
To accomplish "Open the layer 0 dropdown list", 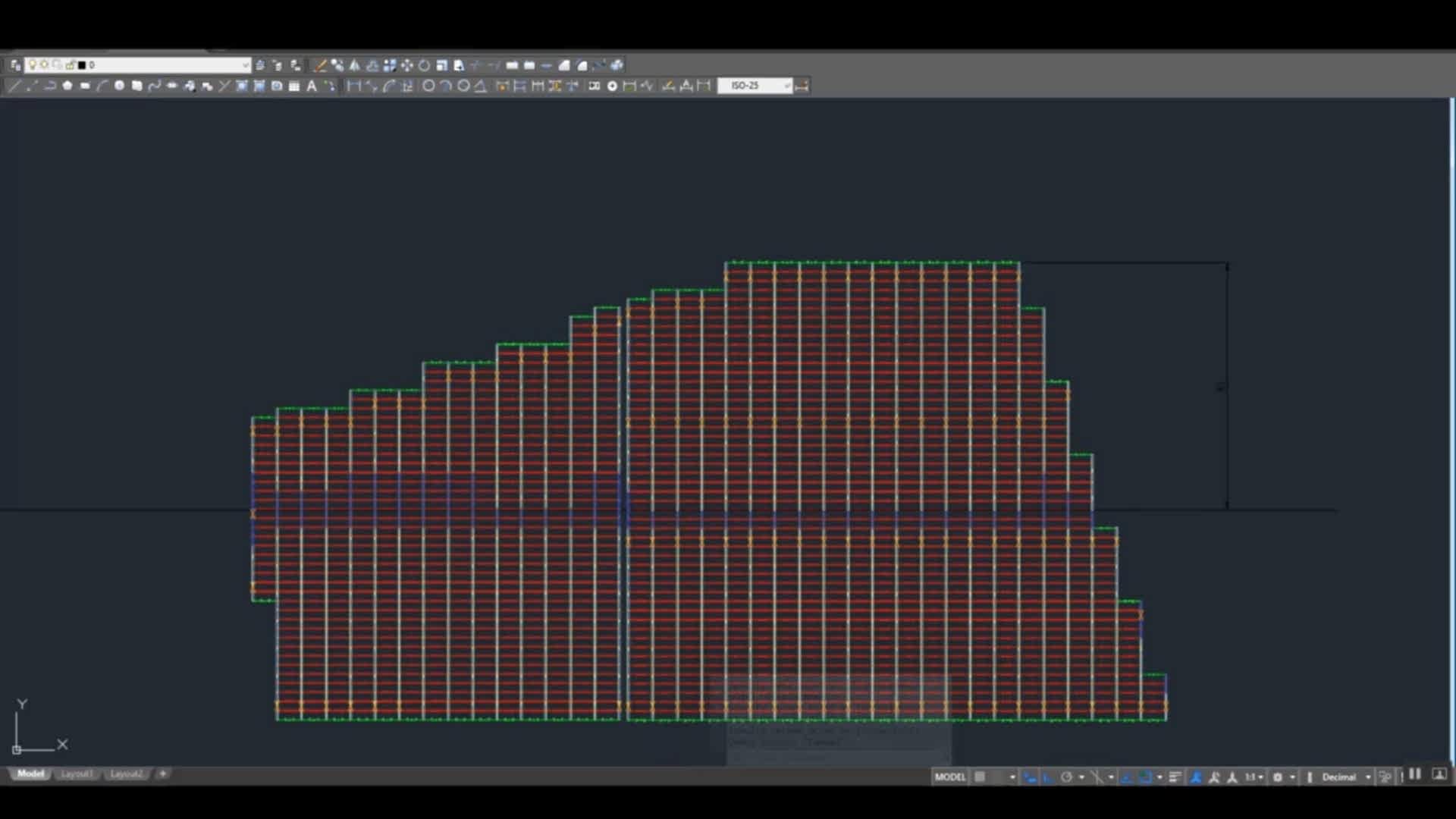I will coord(137,65).
